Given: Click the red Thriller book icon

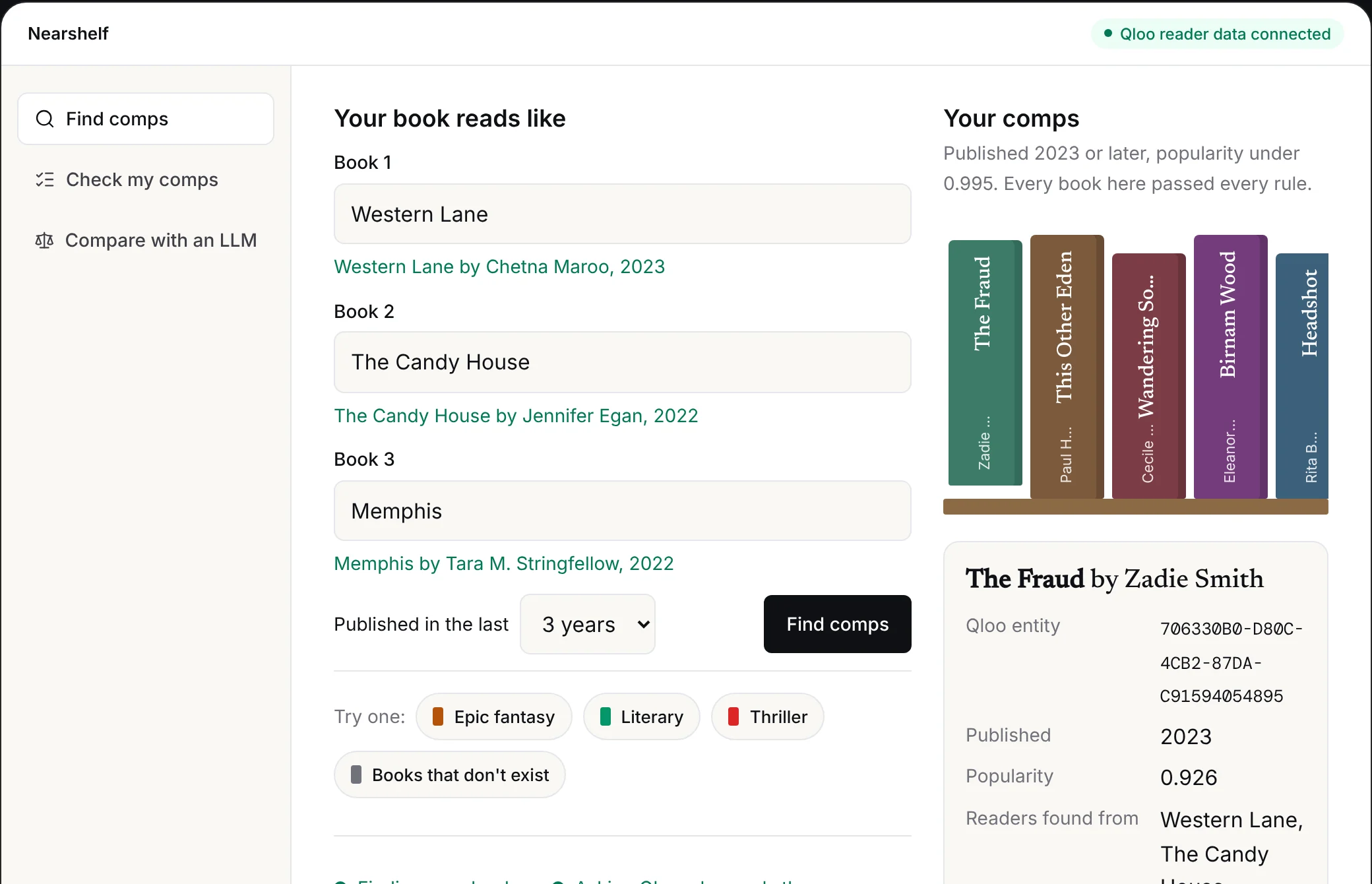Looking at the screenshot, I should [733, 716].
